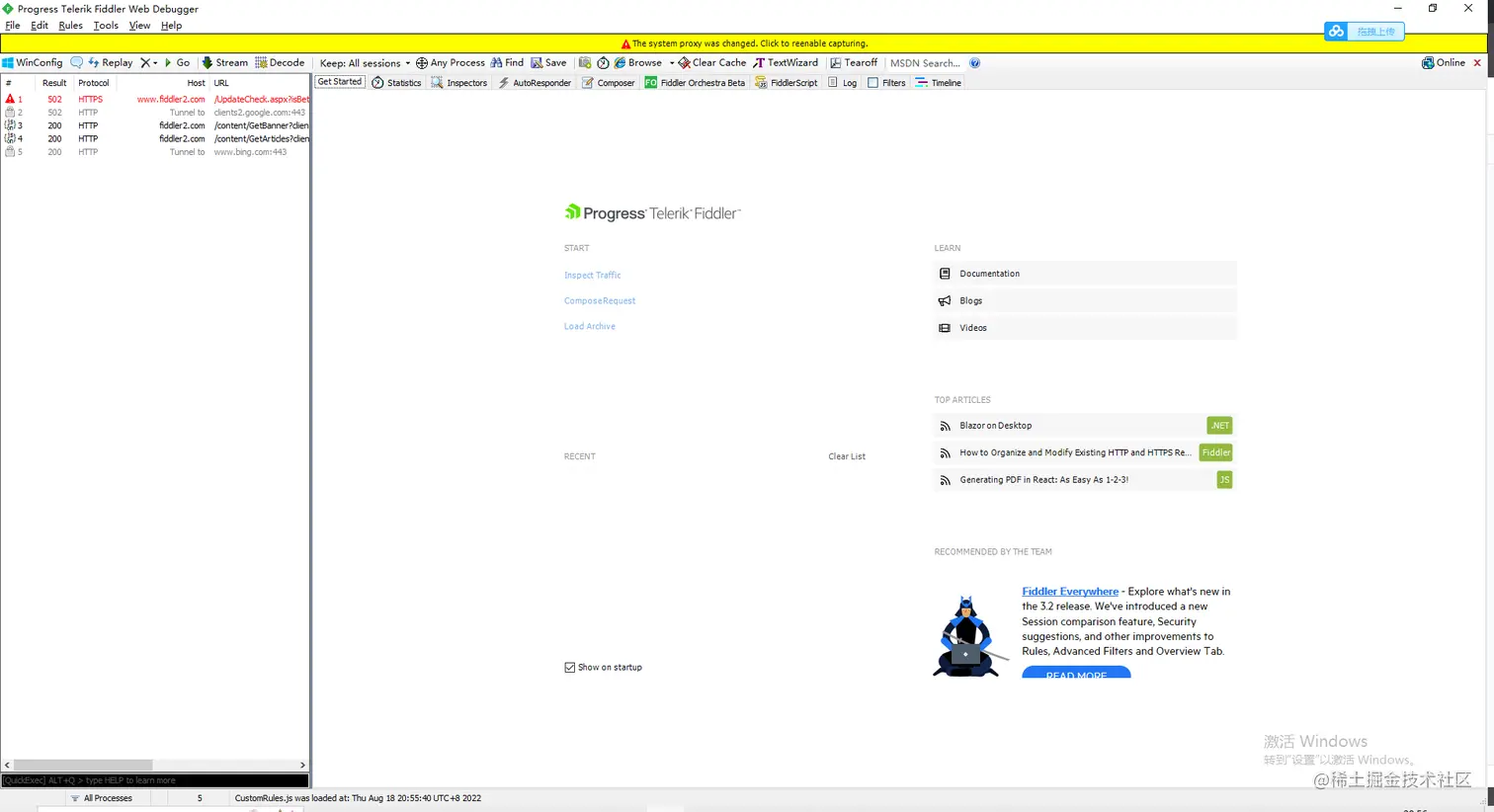Image resolution: width=1494 pixels, height=812 pixels.
Task: Click the Online status indicator
Action: 1444,63
